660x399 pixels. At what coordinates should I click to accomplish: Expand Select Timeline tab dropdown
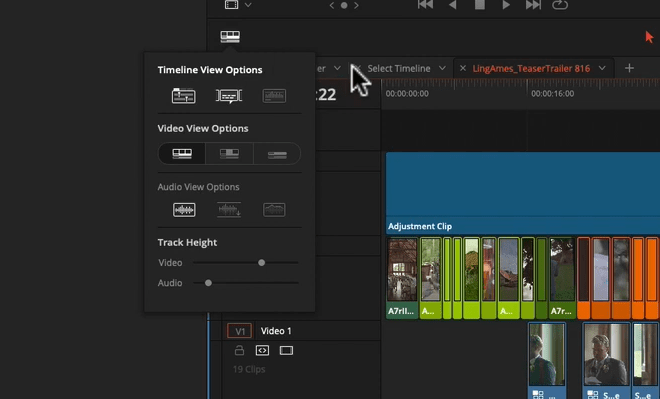442,68
